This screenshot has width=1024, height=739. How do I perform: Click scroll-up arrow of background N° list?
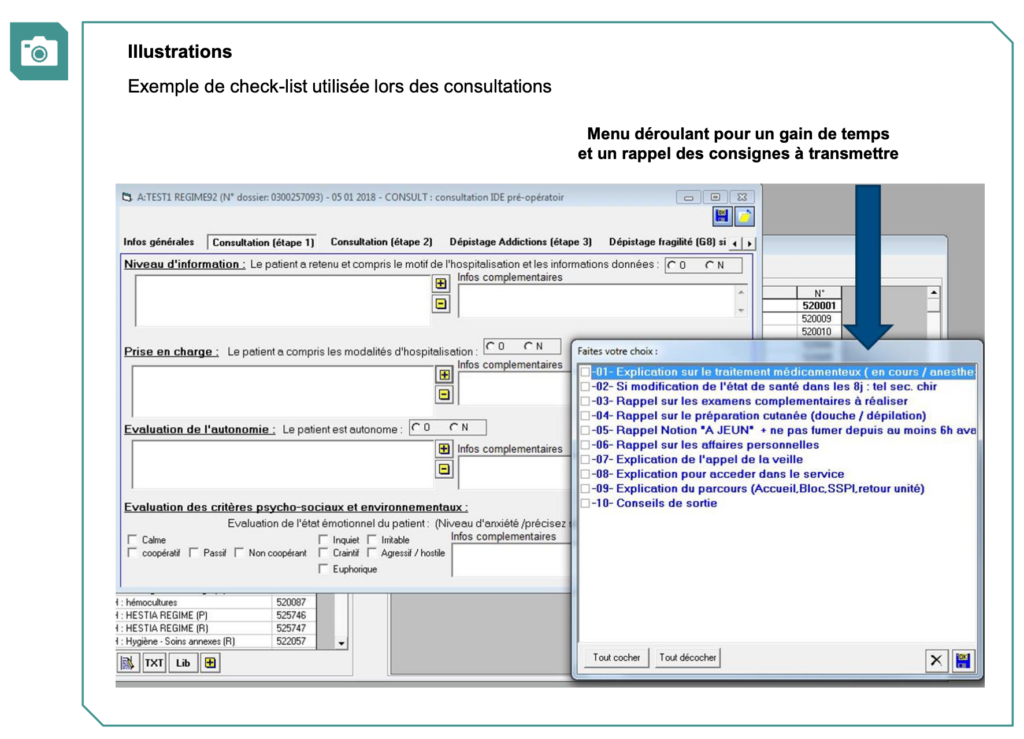934,292
